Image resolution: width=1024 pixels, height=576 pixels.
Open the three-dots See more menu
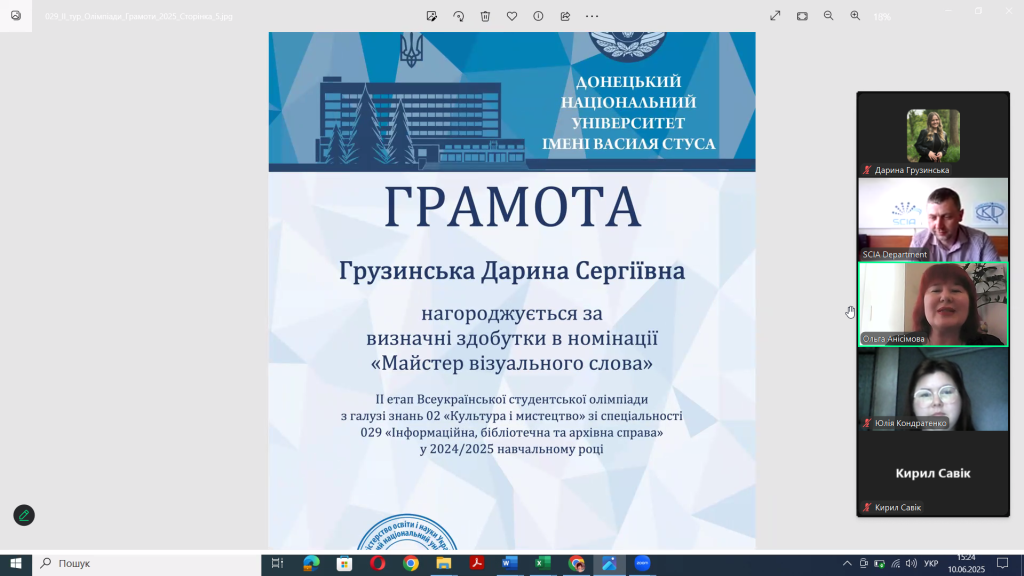[592, 16]
